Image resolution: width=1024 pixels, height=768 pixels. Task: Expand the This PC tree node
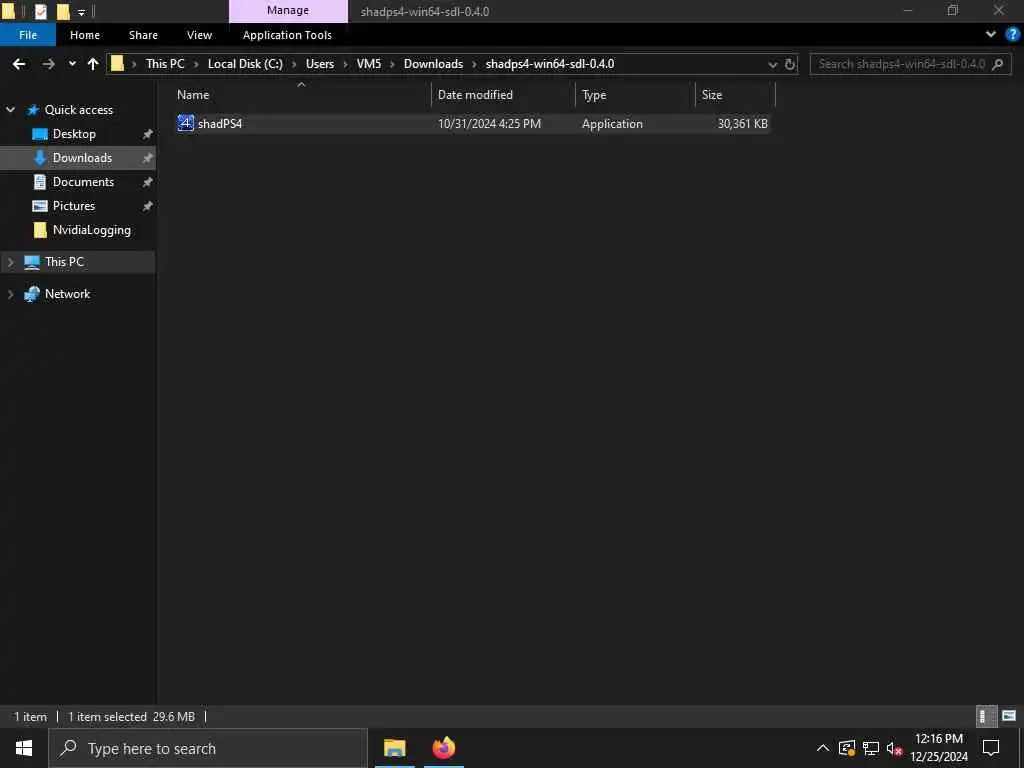click(10, 262)
